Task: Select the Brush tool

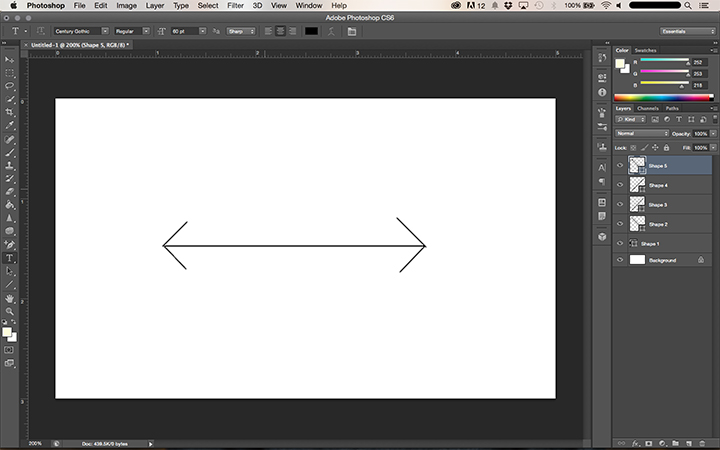Action: pyautogui.click(x=9, y=152)
